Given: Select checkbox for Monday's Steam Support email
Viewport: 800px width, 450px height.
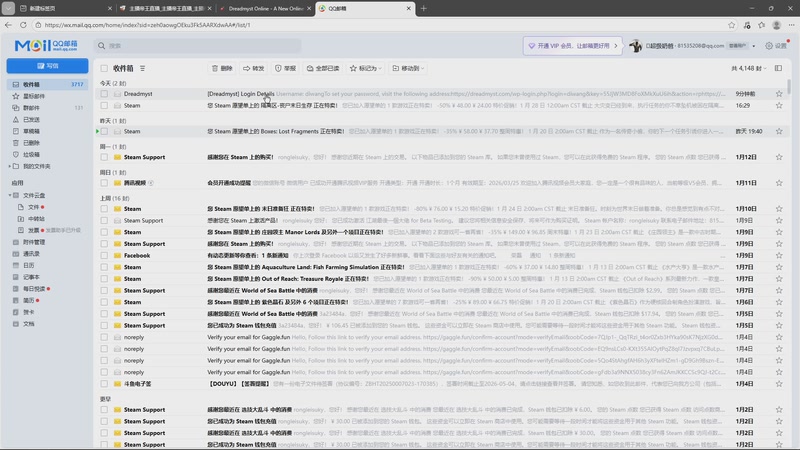Looking at the screenshot, I should 104,157.
